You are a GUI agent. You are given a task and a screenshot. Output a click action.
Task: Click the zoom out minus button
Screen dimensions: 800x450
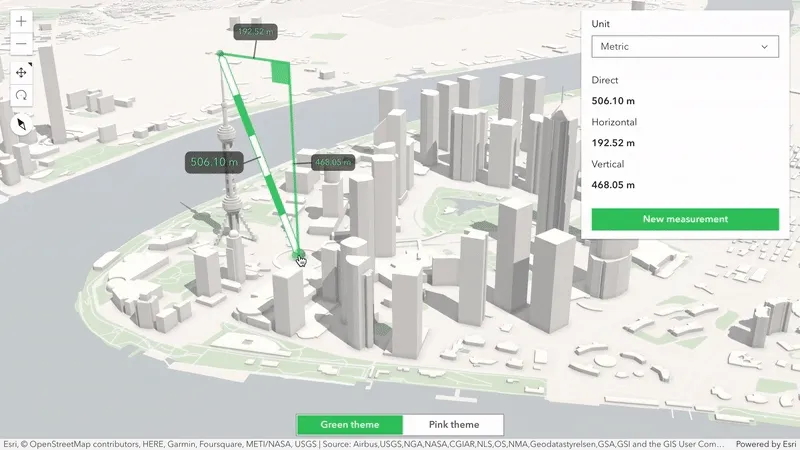pos(21,44)
